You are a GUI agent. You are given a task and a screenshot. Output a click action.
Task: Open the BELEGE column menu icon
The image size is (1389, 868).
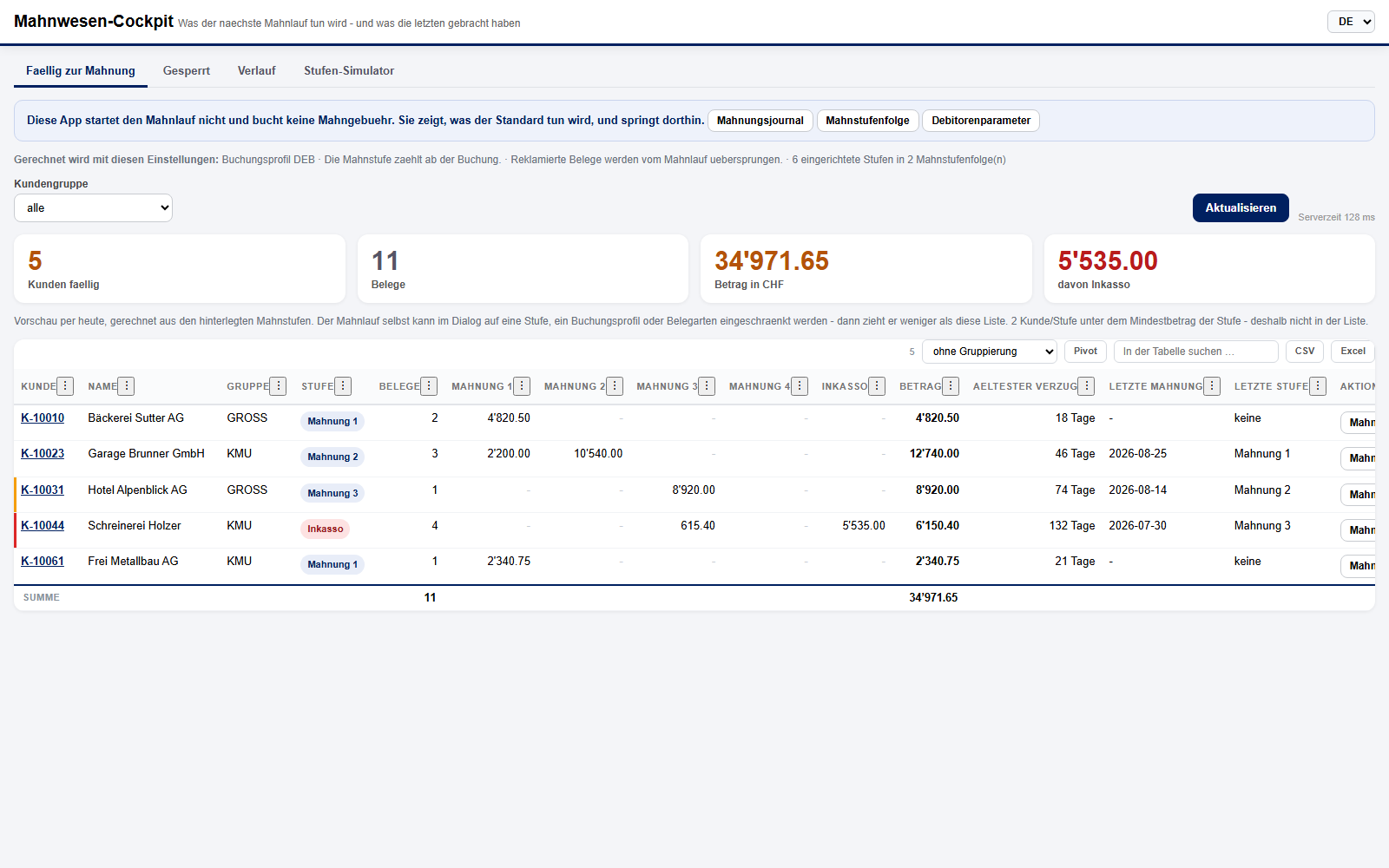(429, 386)
